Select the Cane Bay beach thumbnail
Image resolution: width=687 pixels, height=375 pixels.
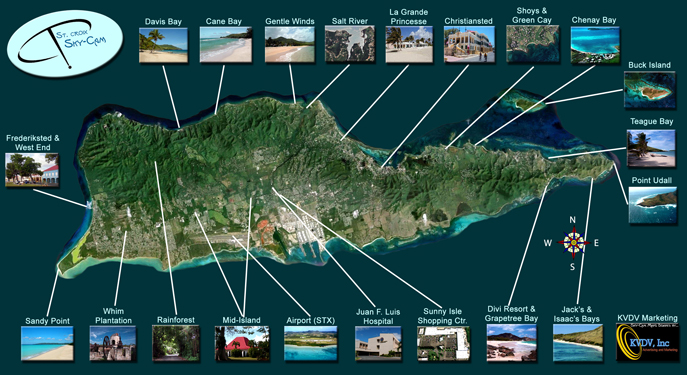tap(226, 45)
